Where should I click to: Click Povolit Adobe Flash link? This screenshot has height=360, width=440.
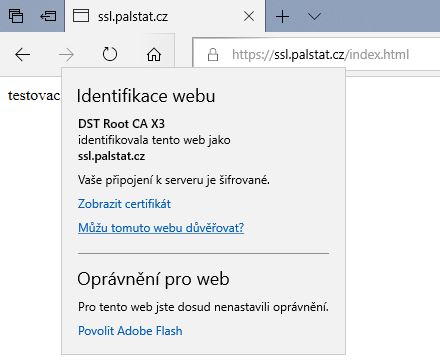[130, 331]
